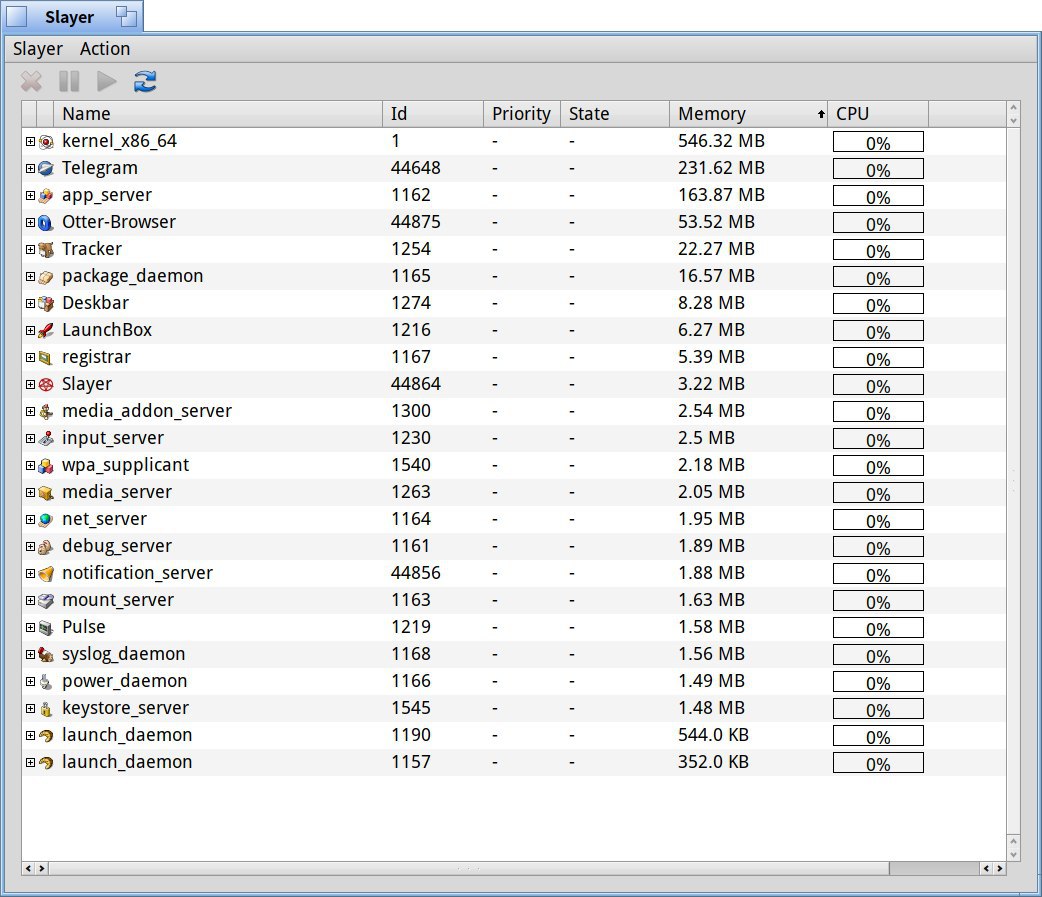Click the 1.49 MB memory value
This screenshot has height=897, width=1042.
click(711, 681)
